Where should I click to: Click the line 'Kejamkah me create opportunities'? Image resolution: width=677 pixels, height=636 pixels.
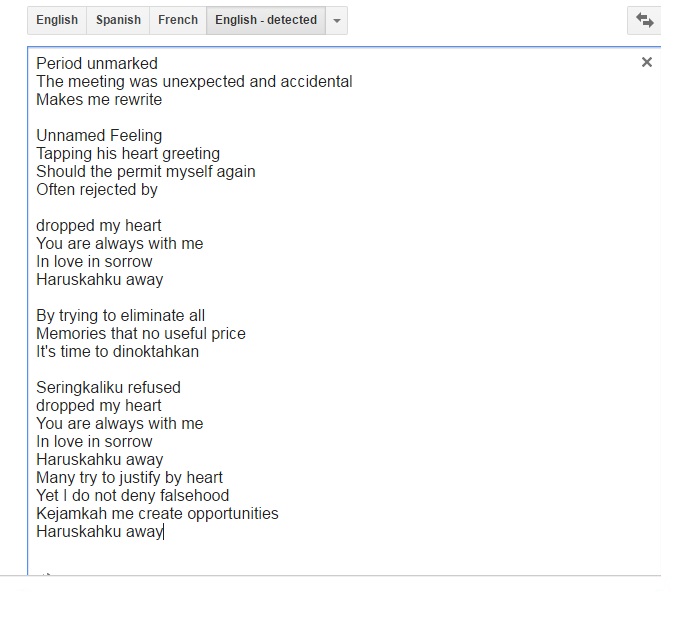157,514
